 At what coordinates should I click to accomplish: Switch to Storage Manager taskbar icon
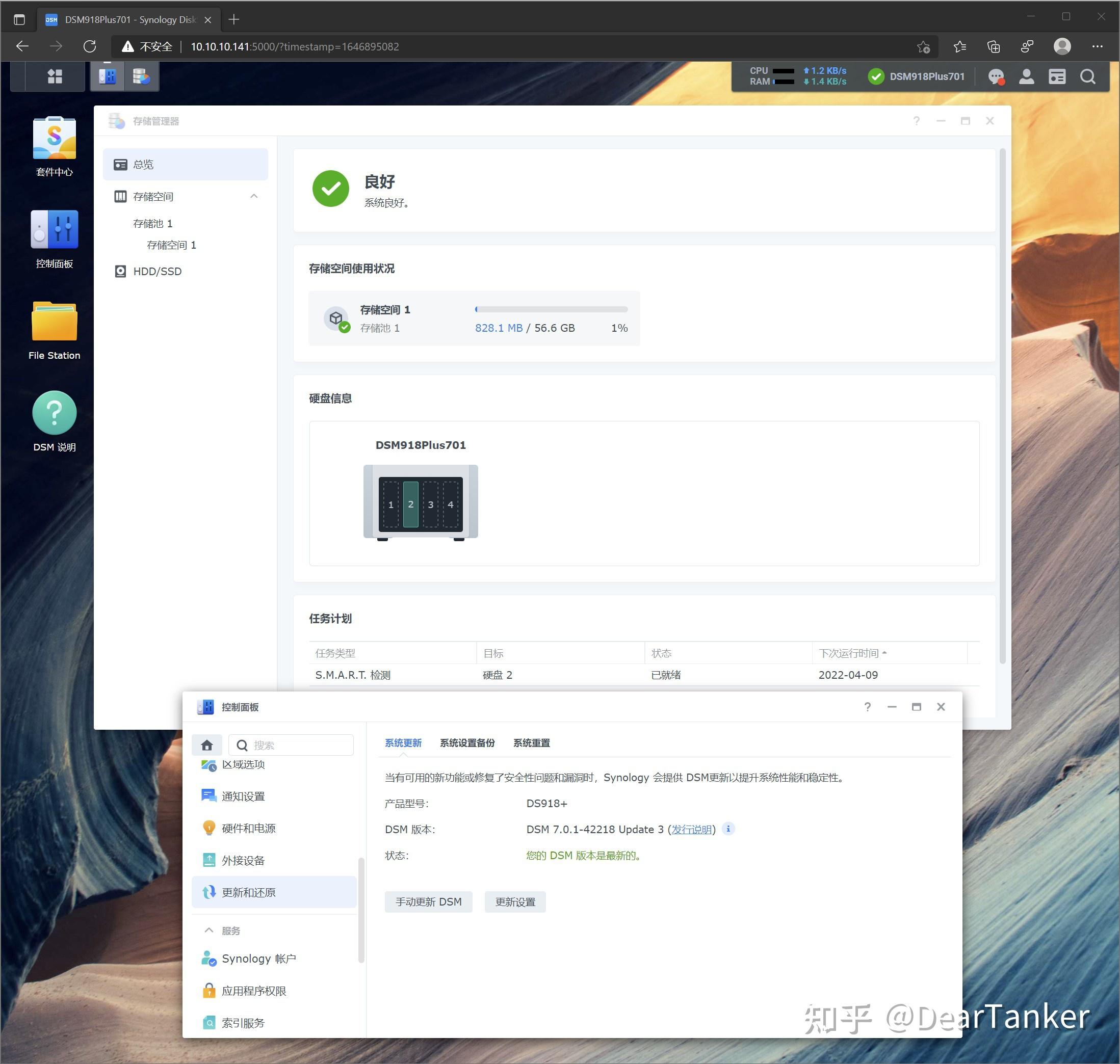pyautogui.click(x=141, y=76)
